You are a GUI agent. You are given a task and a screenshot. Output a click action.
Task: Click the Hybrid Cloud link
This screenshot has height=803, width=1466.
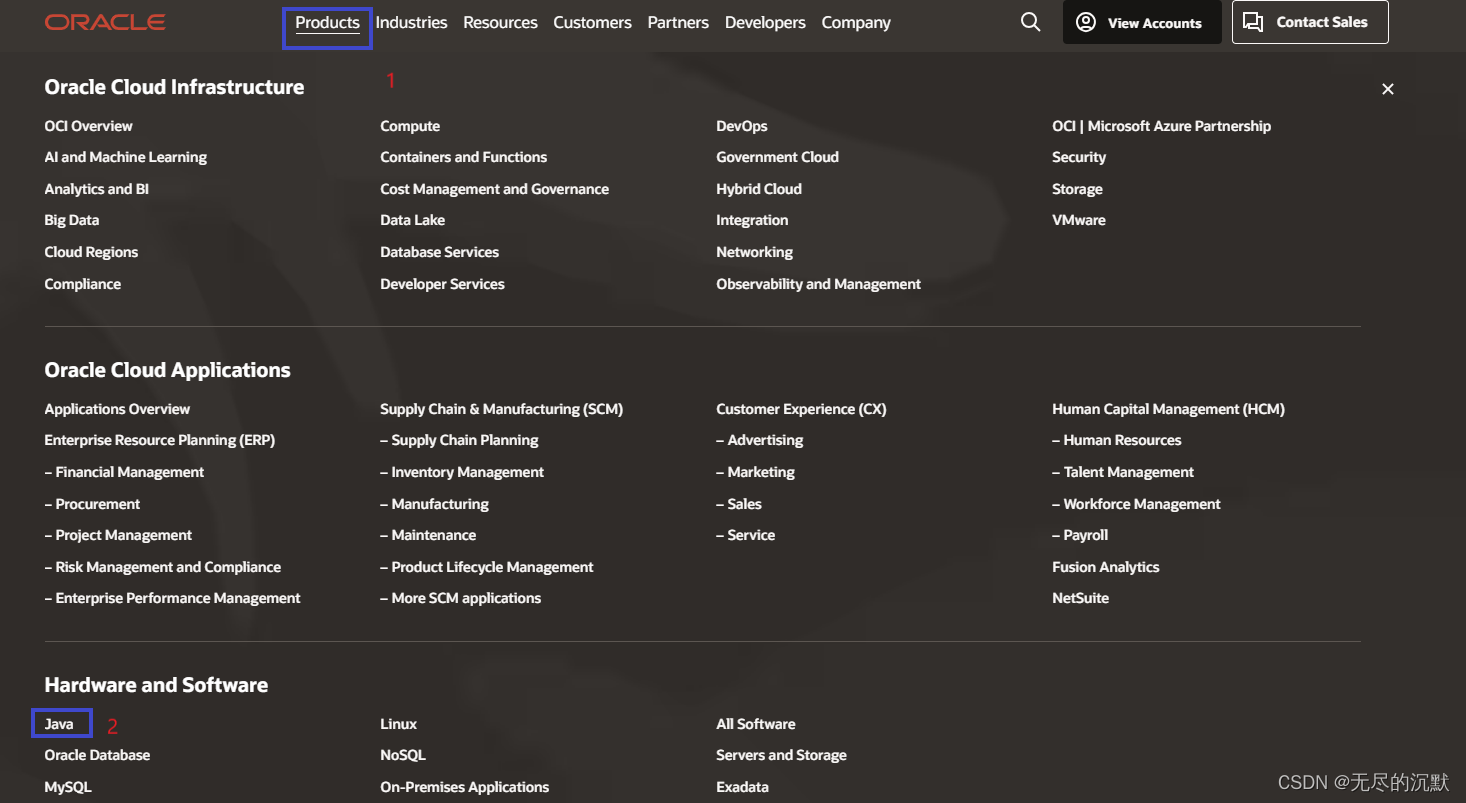point(759,189)
